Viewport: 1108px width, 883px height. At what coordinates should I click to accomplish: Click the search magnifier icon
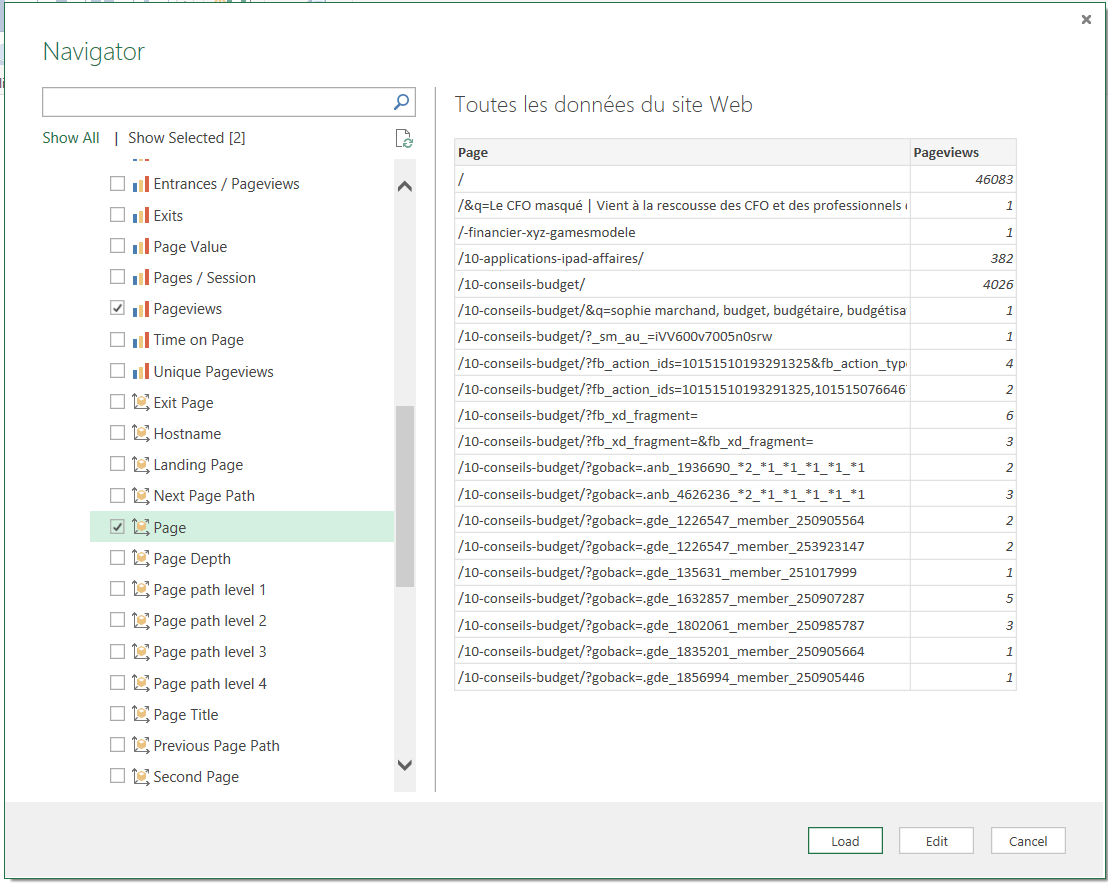point(401,101)
